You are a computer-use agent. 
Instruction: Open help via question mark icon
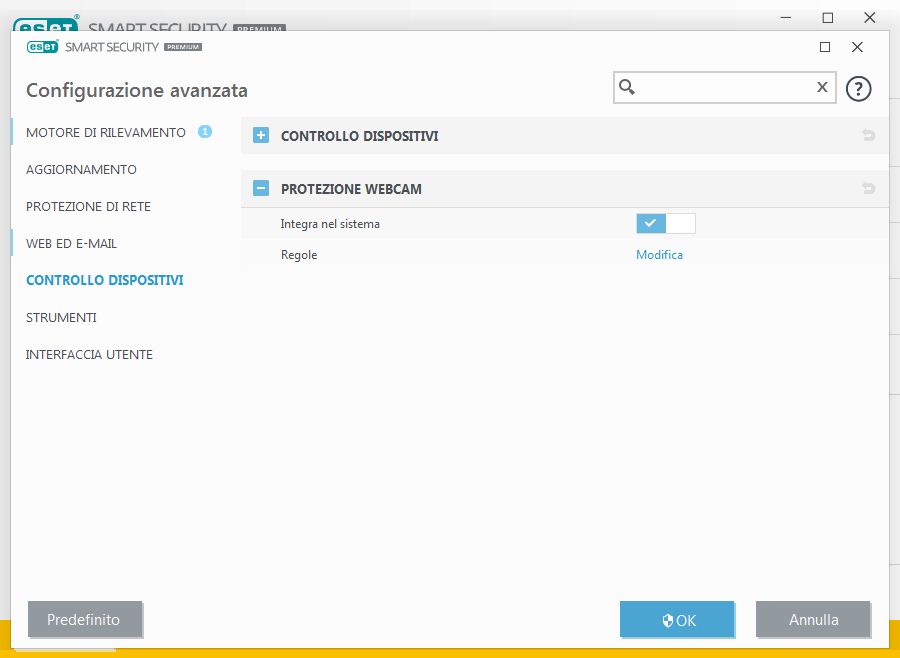[x=858, y=88]
